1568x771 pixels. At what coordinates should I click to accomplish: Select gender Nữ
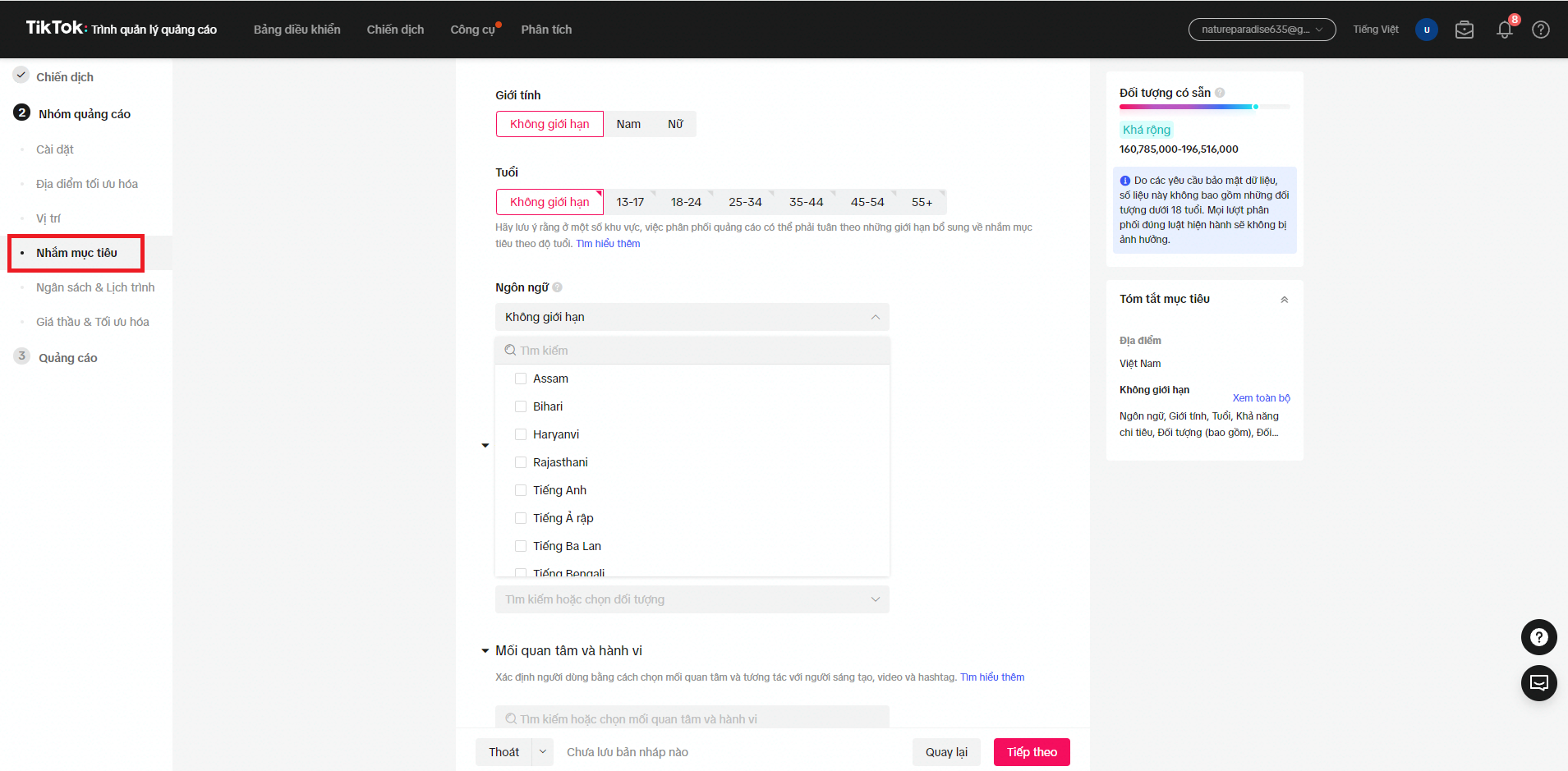tap(675, 124)
